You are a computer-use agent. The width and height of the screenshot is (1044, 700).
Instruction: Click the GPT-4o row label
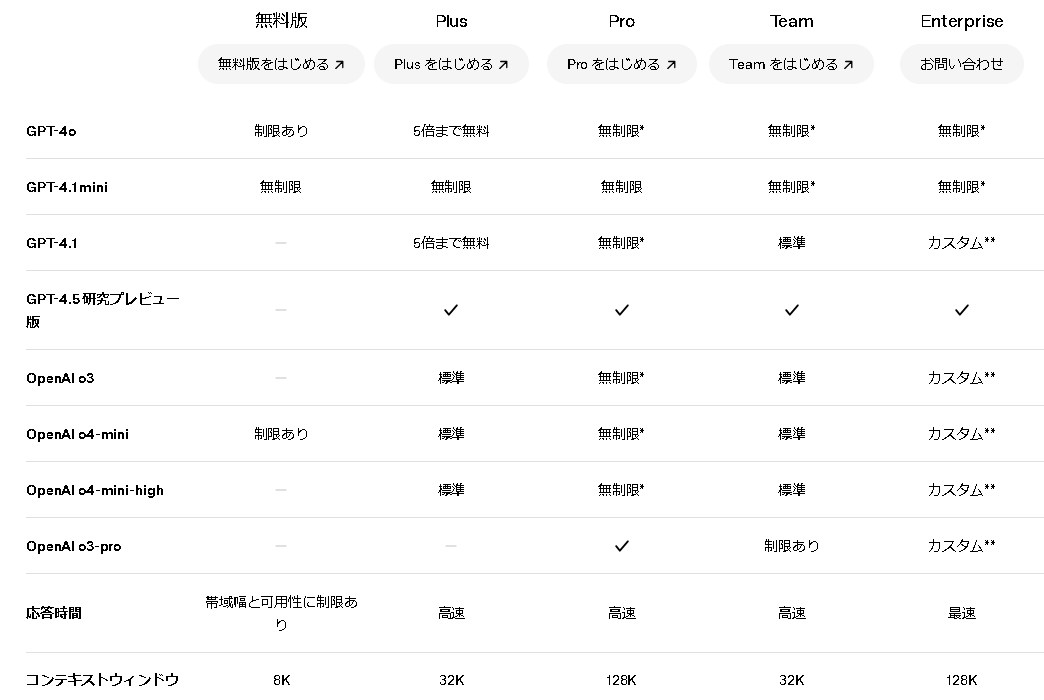pos(51,131)
